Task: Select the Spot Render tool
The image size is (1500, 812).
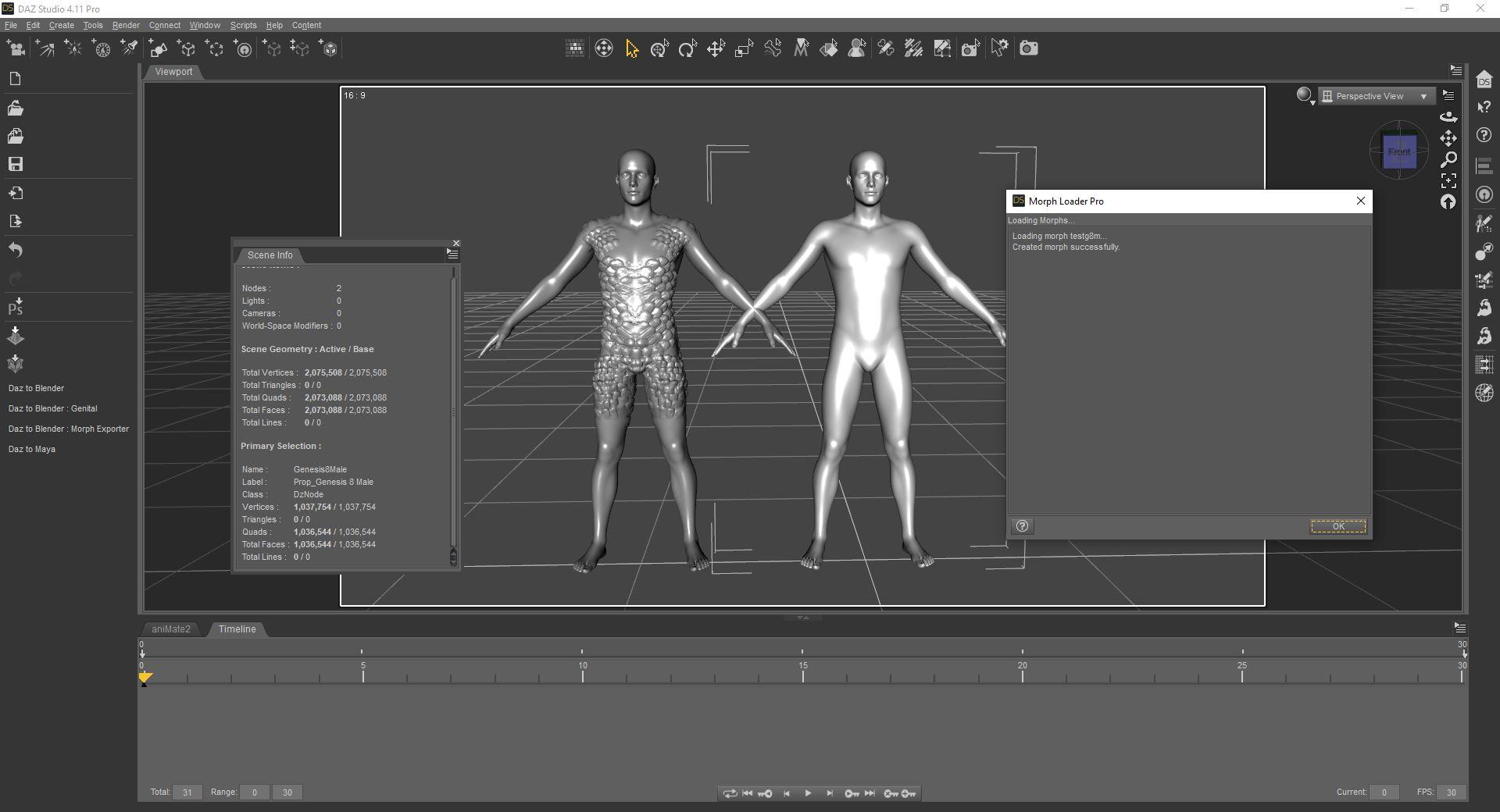Action: (970, 49)
